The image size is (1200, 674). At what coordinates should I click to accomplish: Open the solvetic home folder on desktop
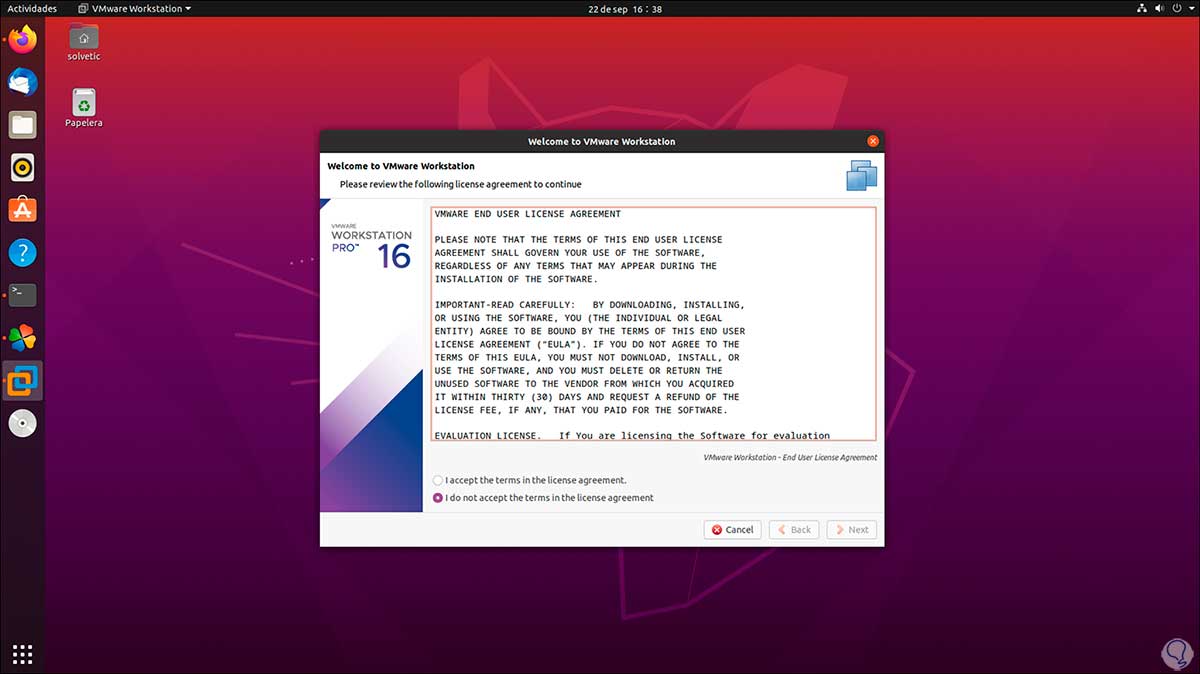[84, 42]
